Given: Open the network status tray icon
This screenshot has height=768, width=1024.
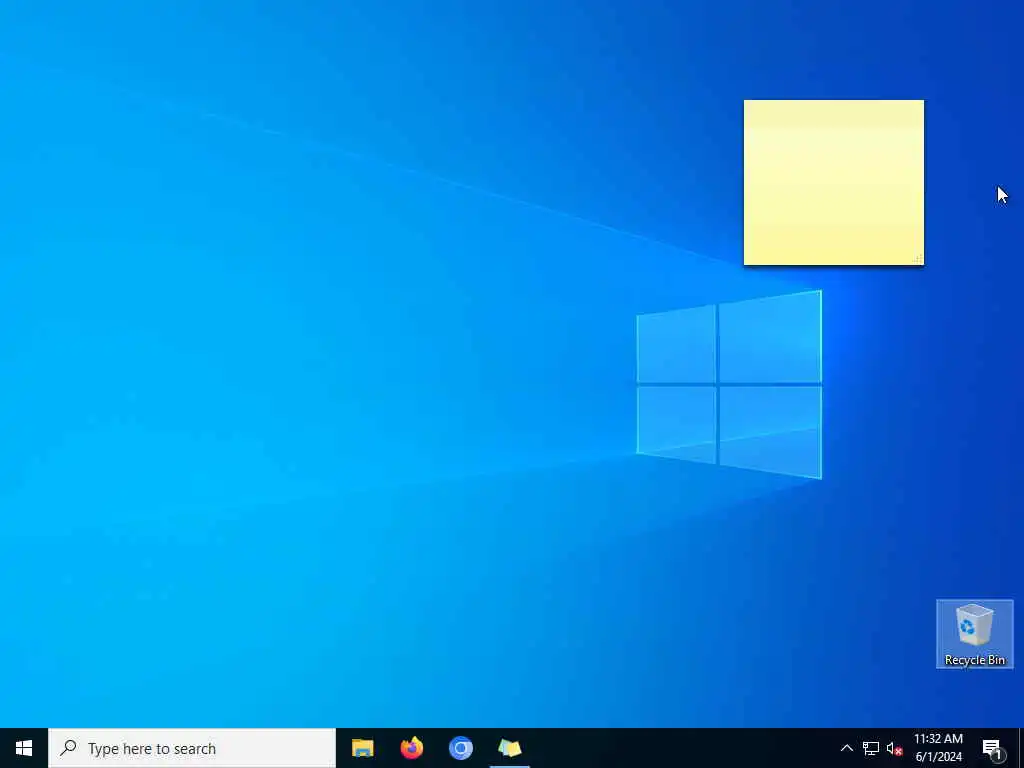Looking at the screenshot, I should pyautogui.click(x=871, y=748).
